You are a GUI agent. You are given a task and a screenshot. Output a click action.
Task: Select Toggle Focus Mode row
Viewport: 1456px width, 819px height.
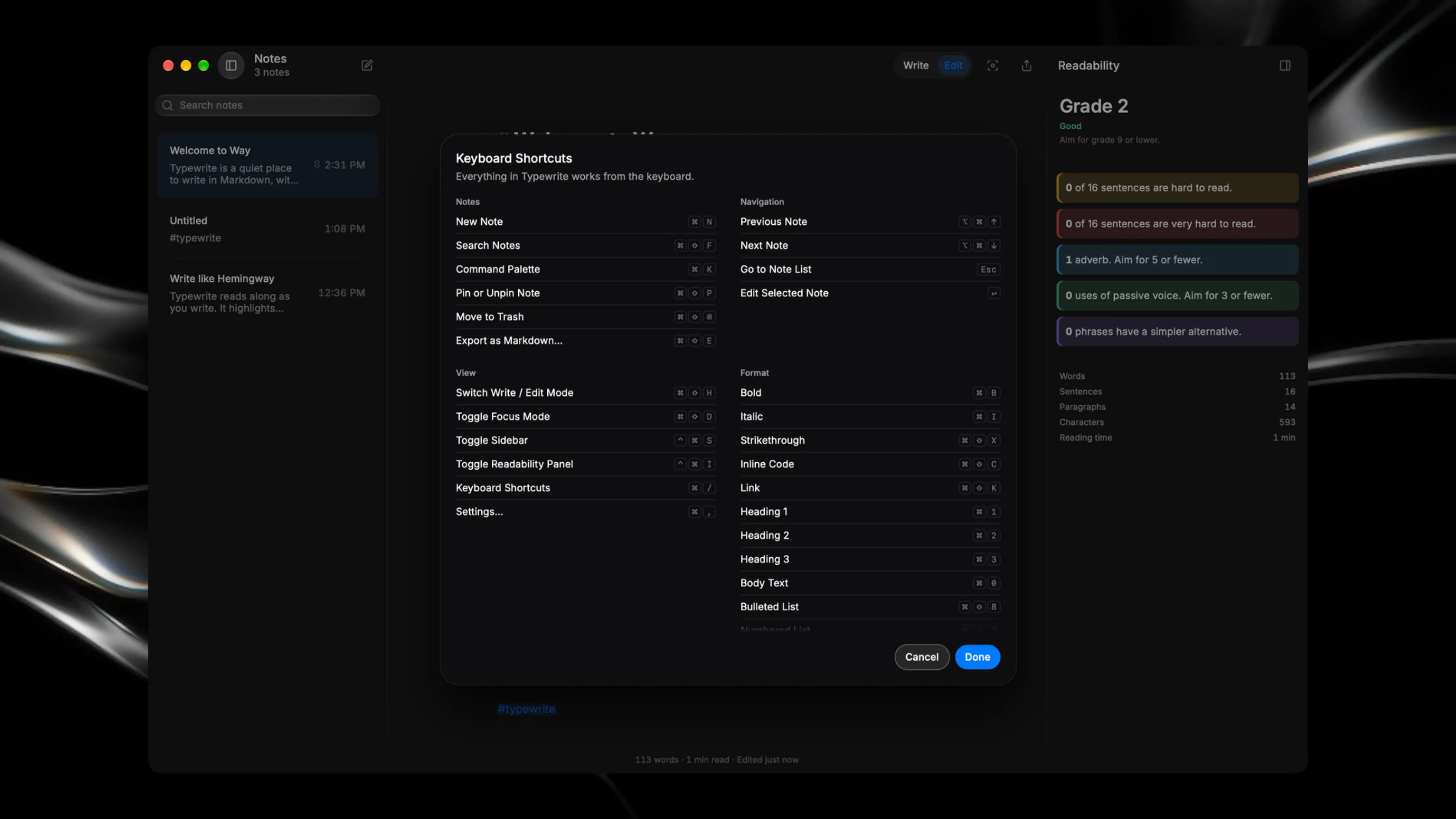click(586, 416)
